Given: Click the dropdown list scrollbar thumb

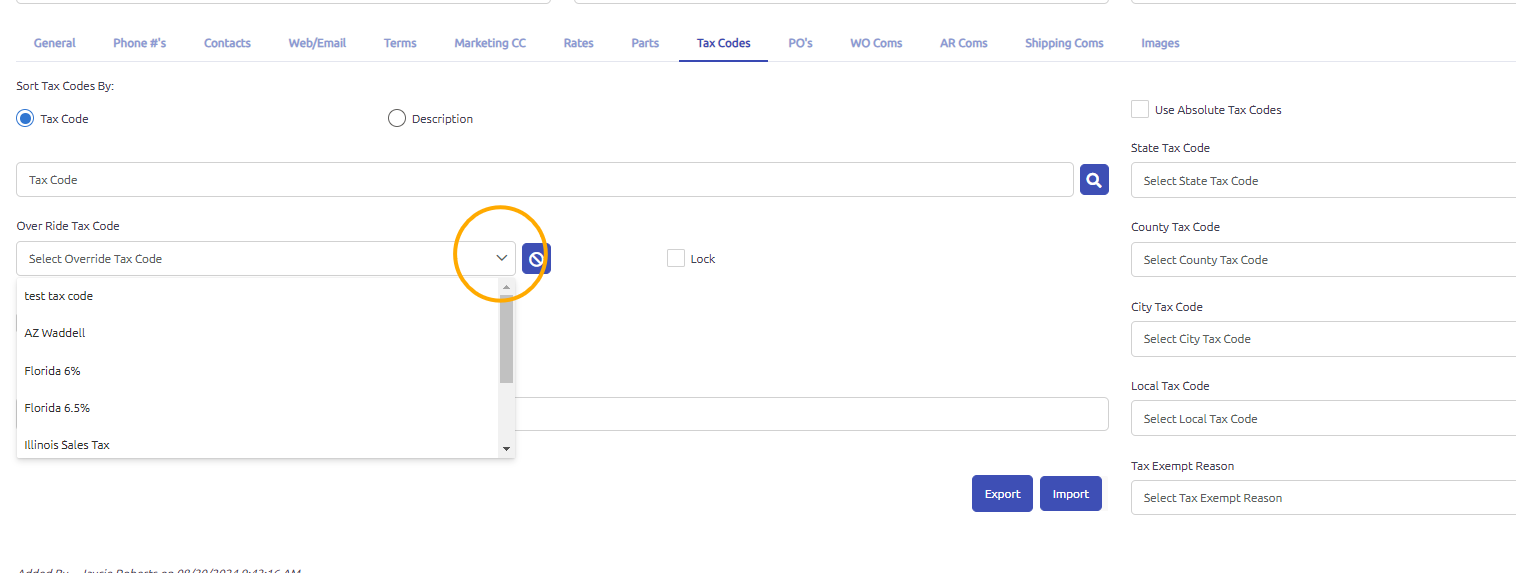Looking at the screenshot, I should [x=506, y=339].
